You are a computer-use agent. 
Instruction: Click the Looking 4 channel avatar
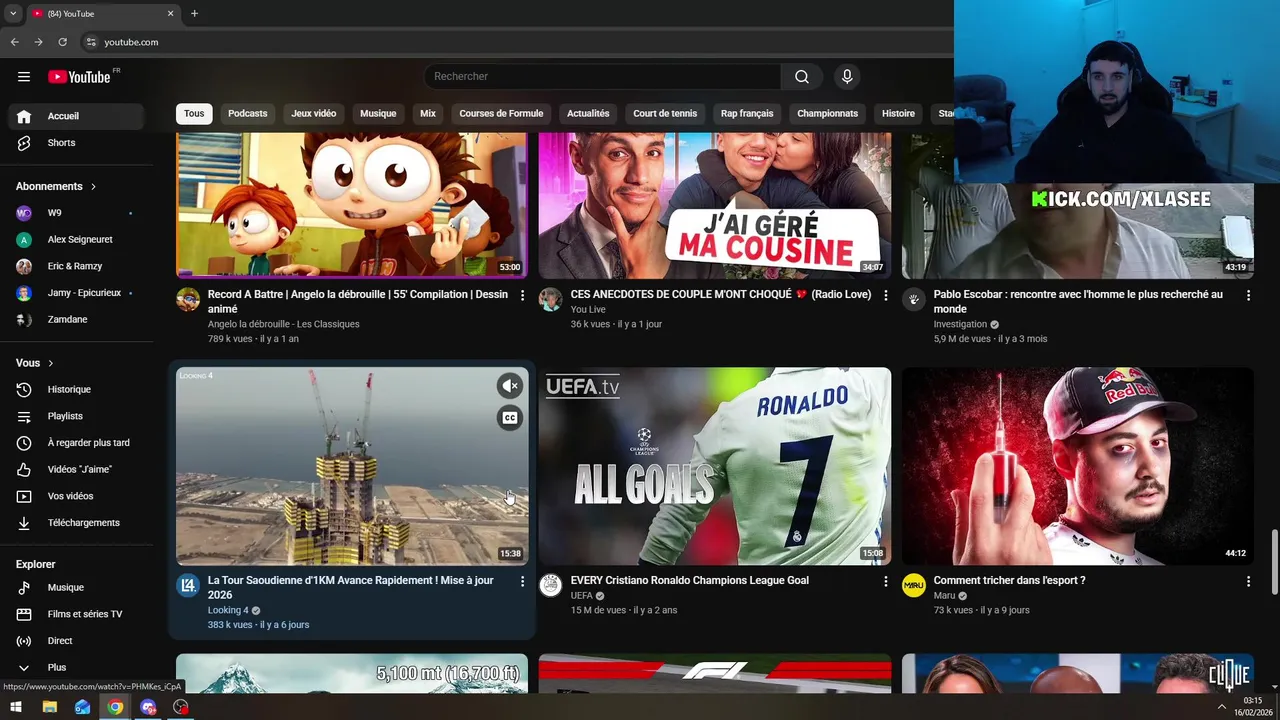click(188, 585)
